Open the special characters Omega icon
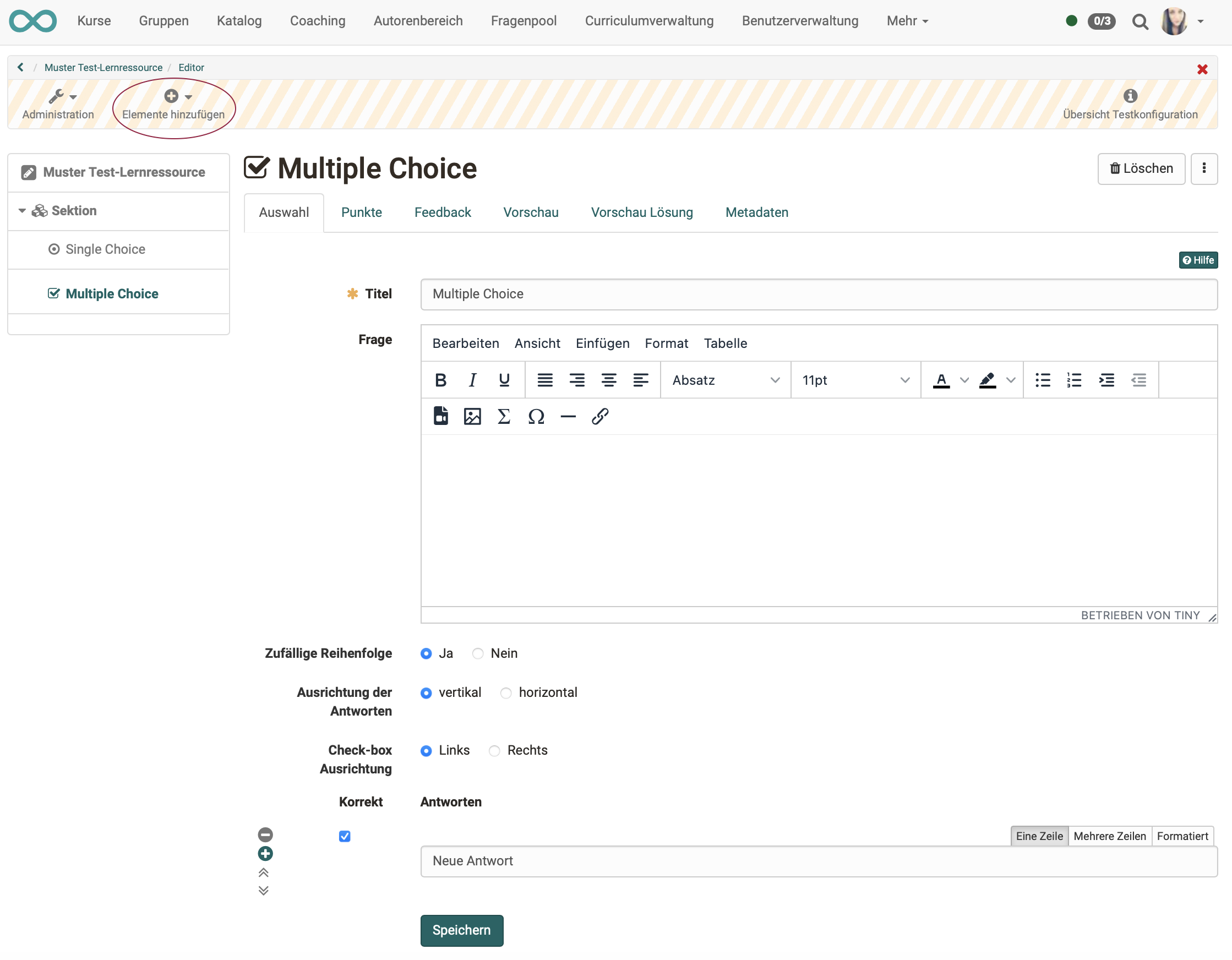Screen dimensions: 1232x960 click(x=536, y=417)
